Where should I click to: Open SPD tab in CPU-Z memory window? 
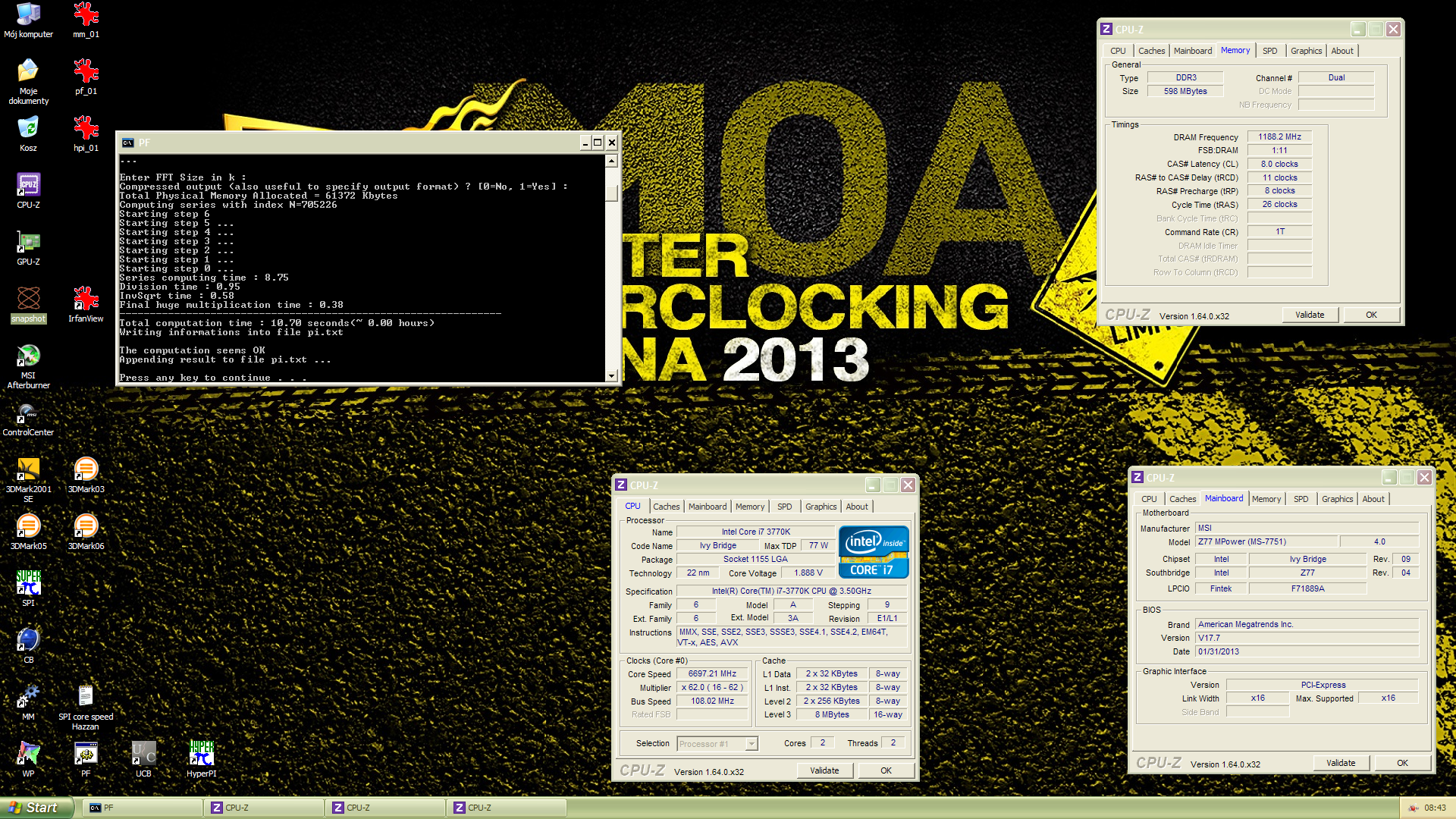(x=1269, y=51)
